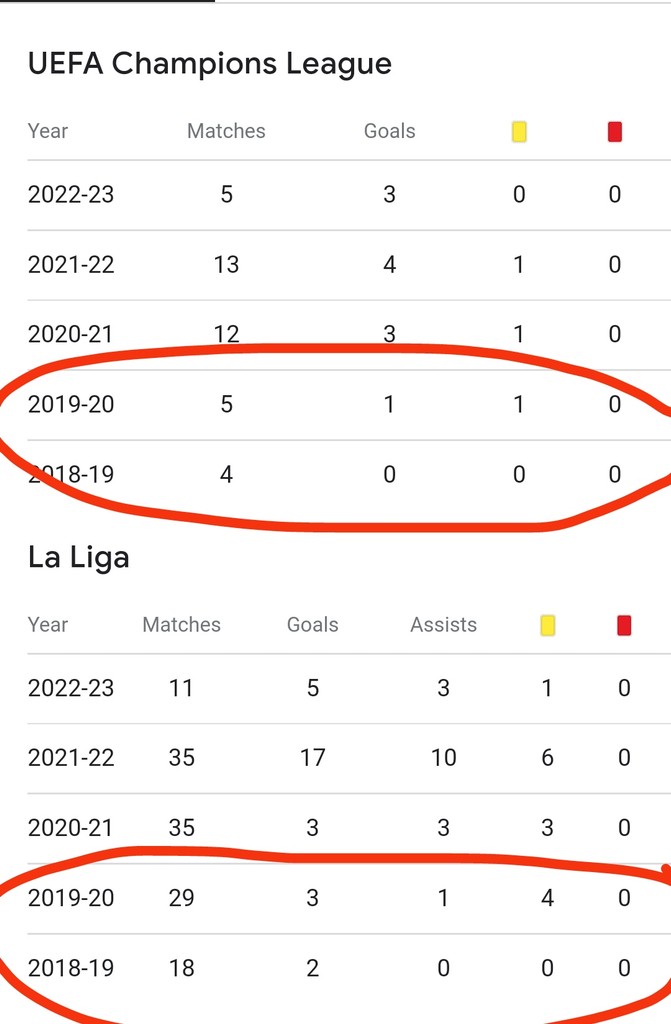671x1024 pixels.
Task: Select the La Liga heading
Action: (x=78, y=557)
